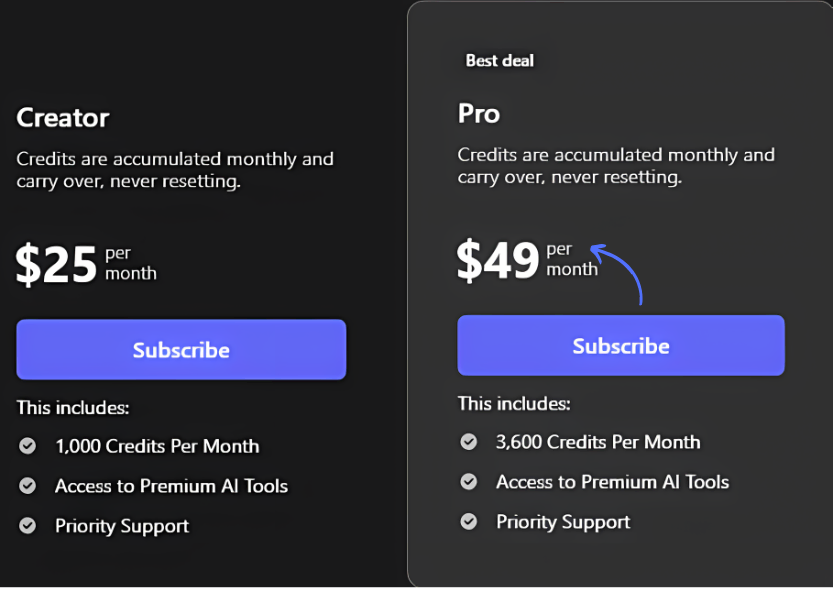This screenshot has height=594, width=833.
Task: Click the $49 price amount
Action: pyautogui.click(x=497, y=260)
